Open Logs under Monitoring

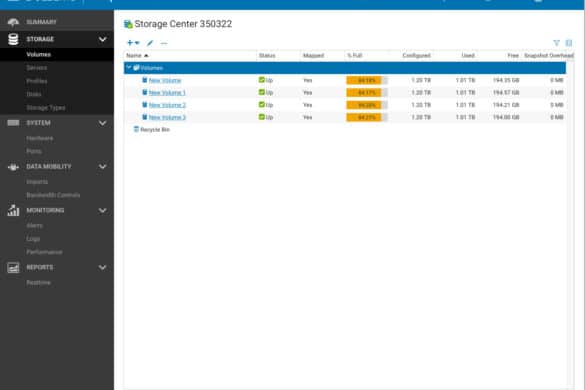coord(33,239)
